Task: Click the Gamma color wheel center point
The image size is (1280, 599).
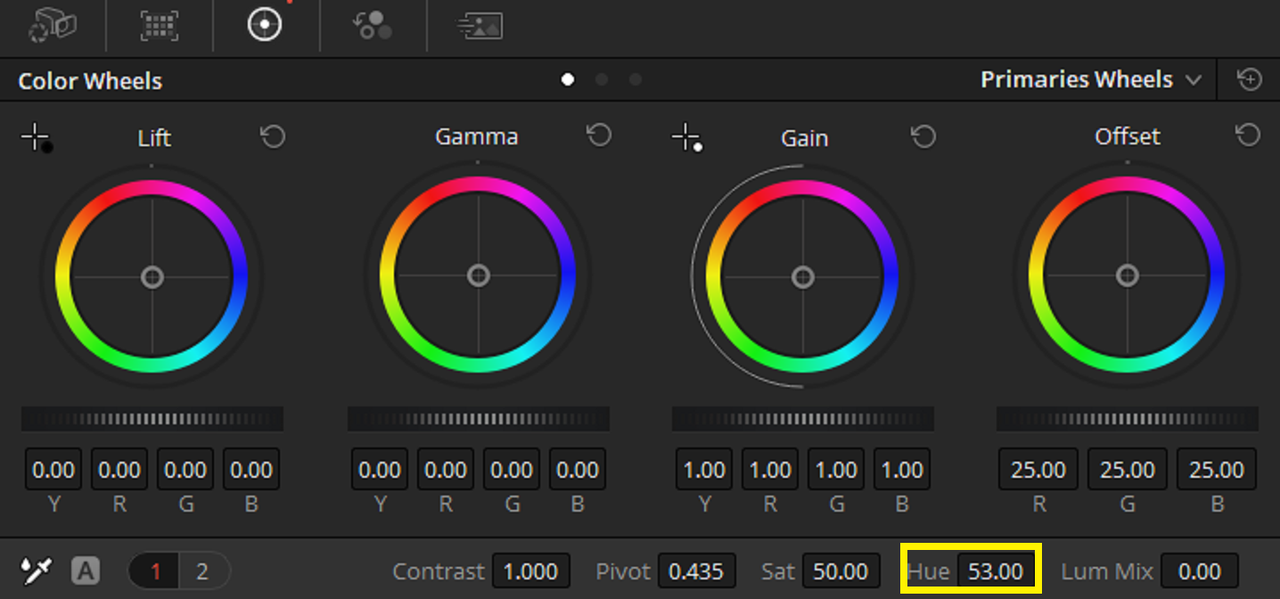Action: [x=478, y=275]
